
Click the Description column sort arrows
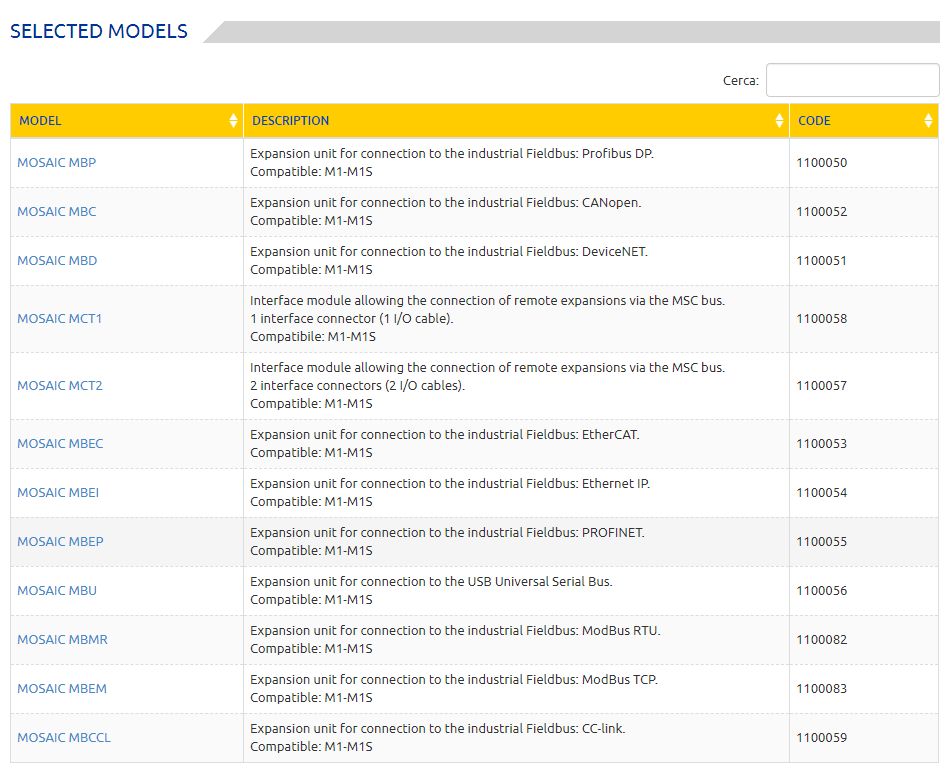click(x=779, y=121)
